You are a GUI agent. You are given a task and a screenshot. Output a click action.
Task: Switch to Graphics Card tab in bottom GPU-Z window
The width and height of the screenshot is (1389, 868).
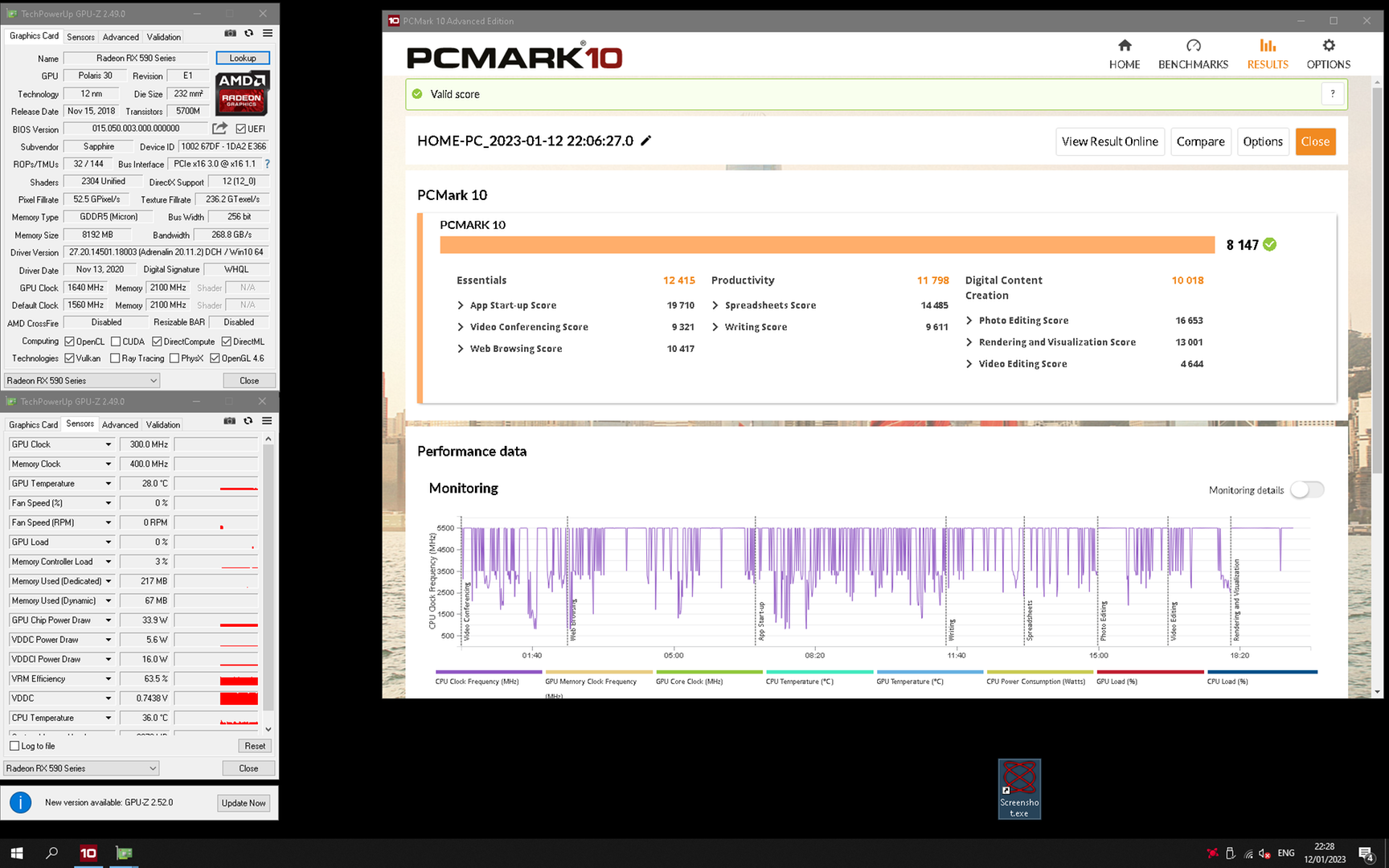coord(33,424)
